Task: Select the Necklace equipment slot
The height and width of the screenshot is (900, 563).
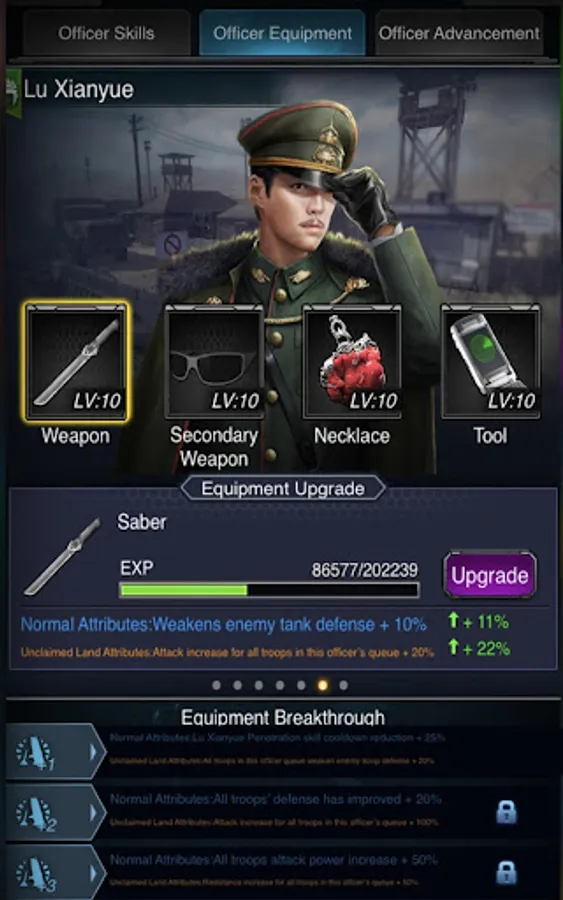Action: point(352,362)
